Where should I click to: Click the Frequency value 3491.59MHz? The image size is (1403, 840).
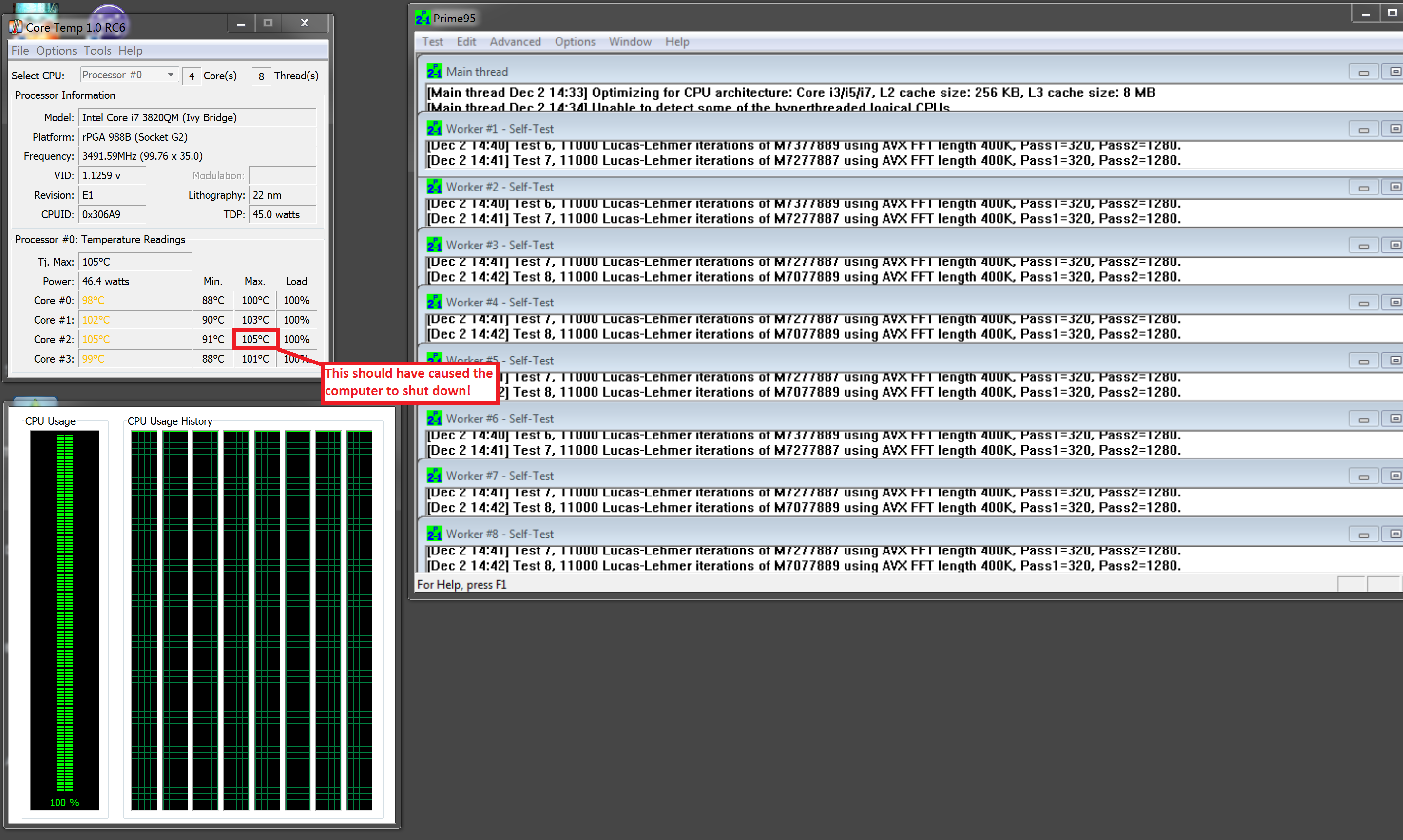[197, 155]
